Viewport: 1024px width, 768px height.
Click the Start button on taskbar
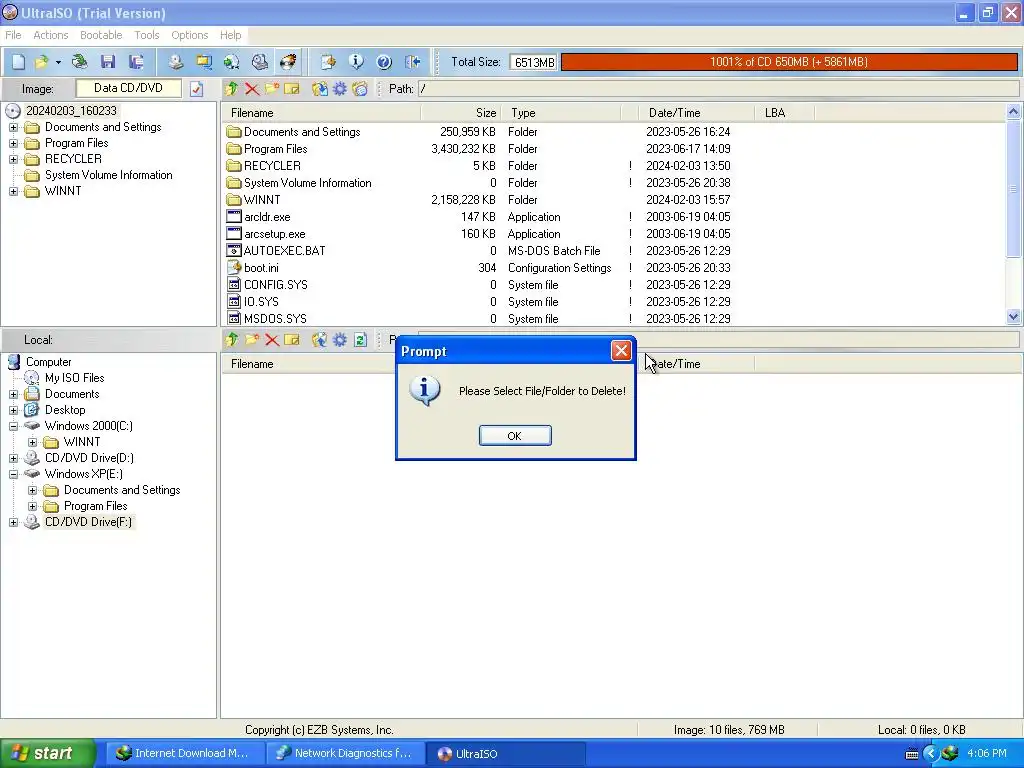pyautogui.click(x=48, y=754)
